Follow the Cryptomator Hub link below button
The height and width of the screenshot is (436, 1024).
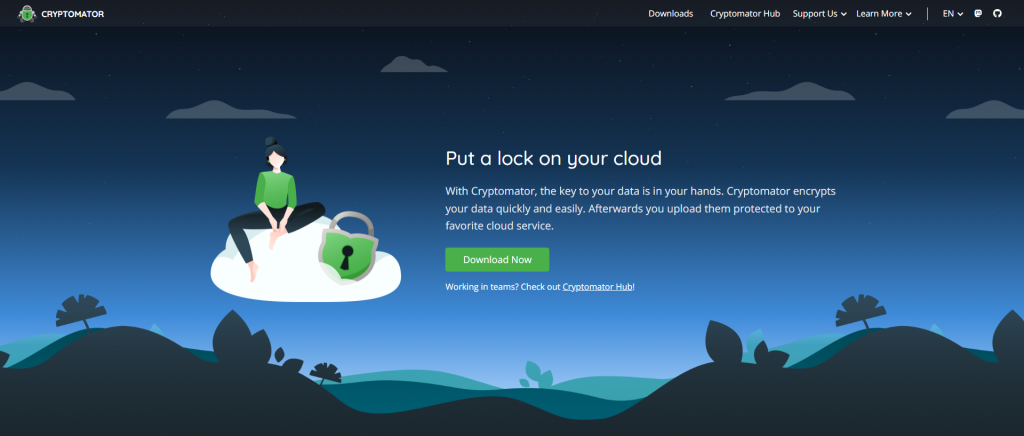coord(598,287)
